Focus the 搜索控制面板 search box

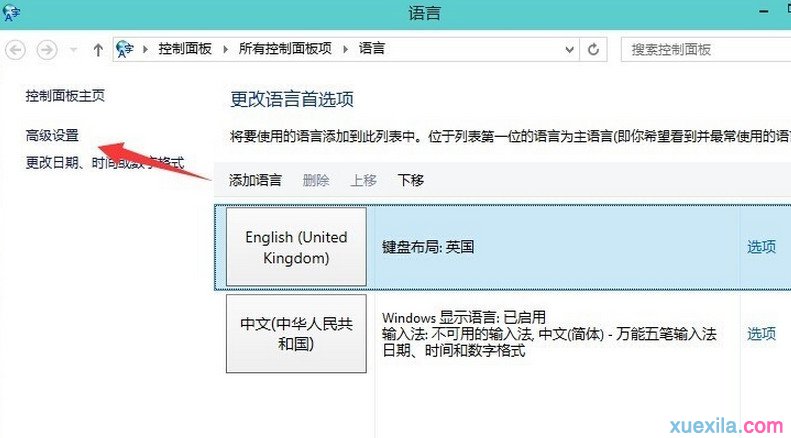[x=706, y=49]
